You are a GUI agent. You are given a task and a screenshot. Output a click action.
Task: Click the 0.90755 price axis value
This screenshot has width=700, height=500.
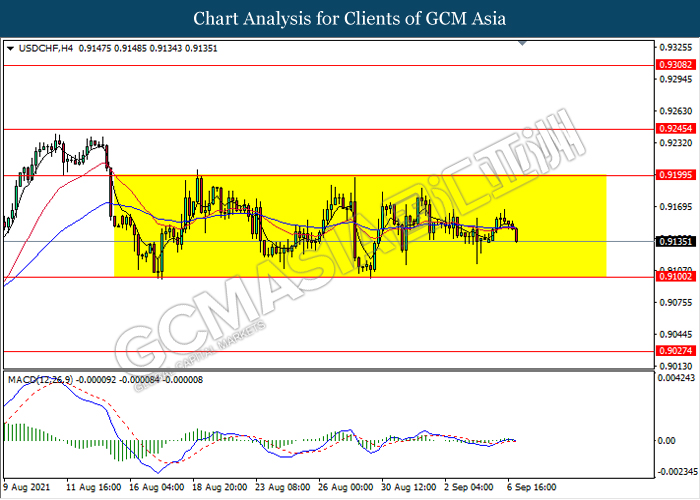[x=676, y=303]
